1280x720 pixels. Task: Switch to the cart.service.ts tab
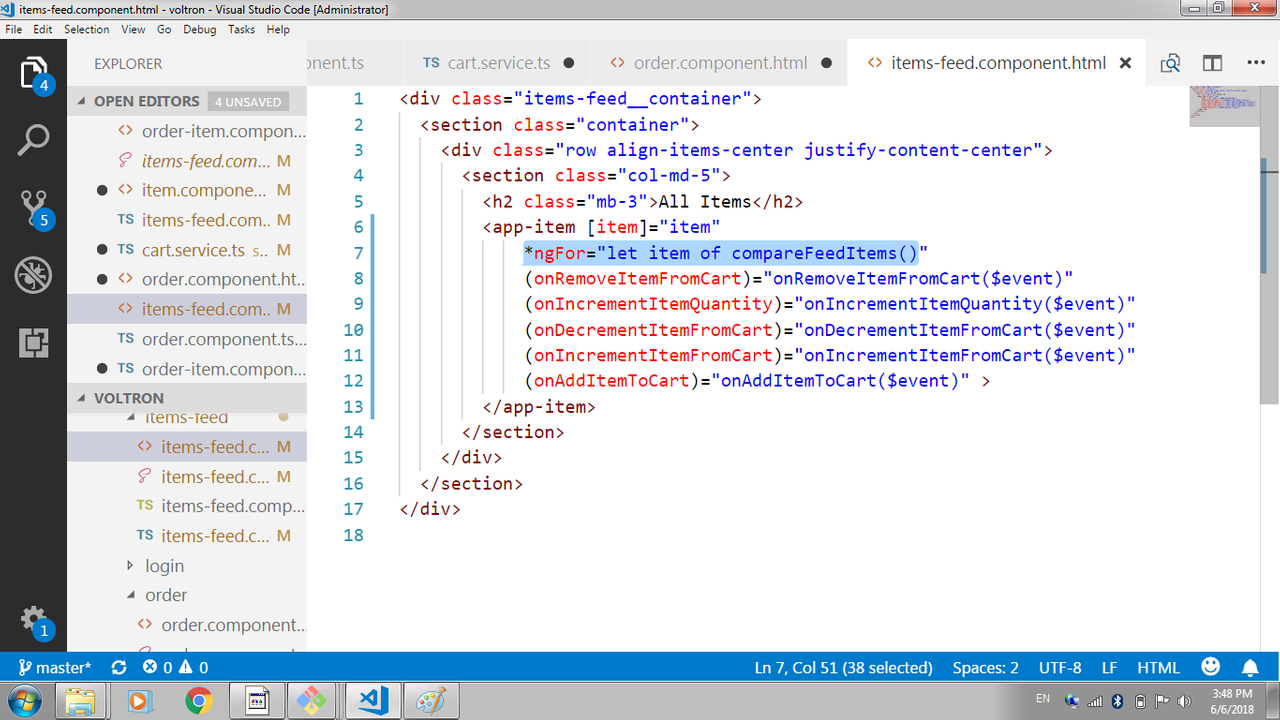point(498,63)
